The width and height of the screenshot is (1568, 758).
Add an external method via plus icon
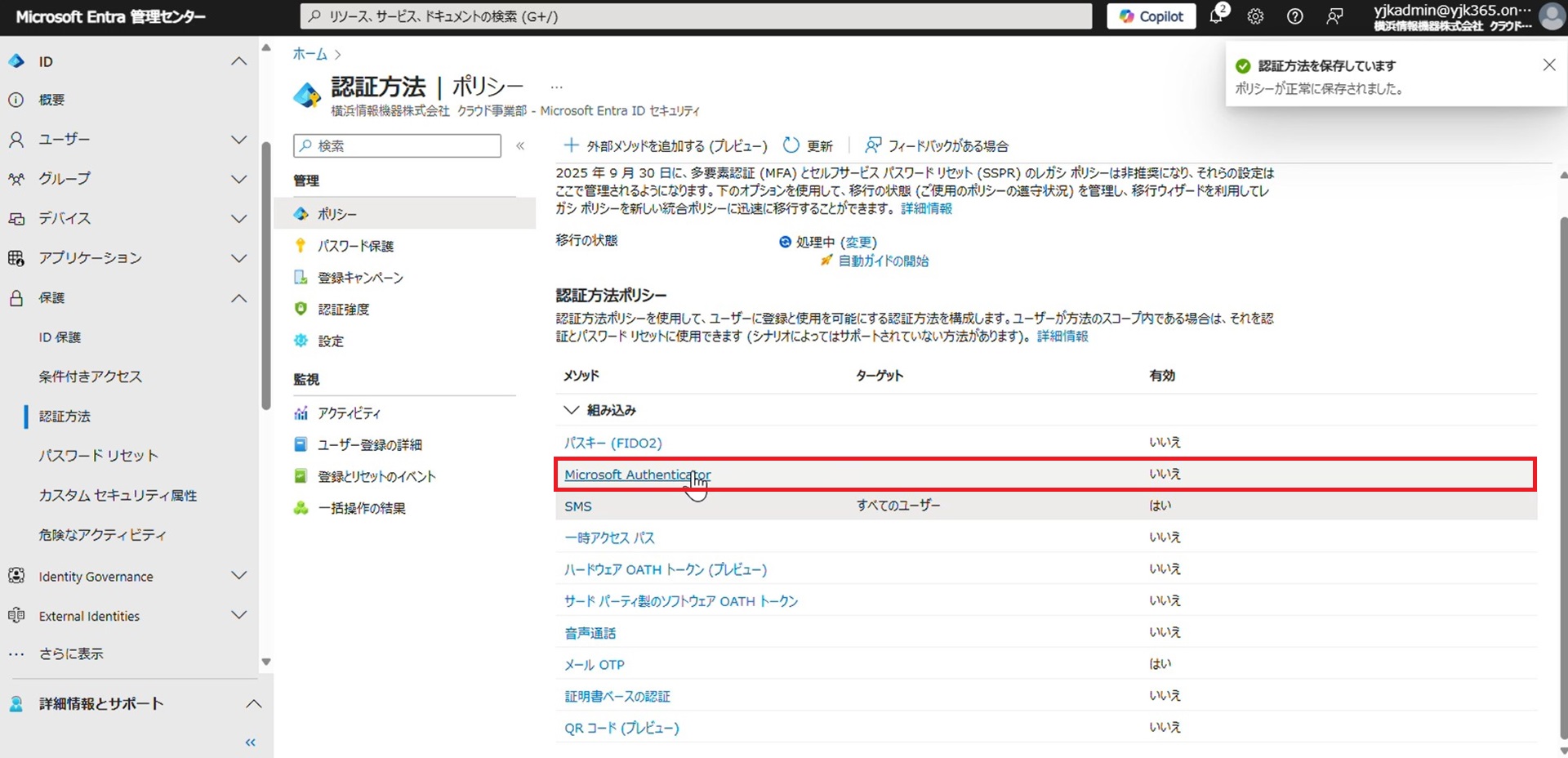coord(571,145)
